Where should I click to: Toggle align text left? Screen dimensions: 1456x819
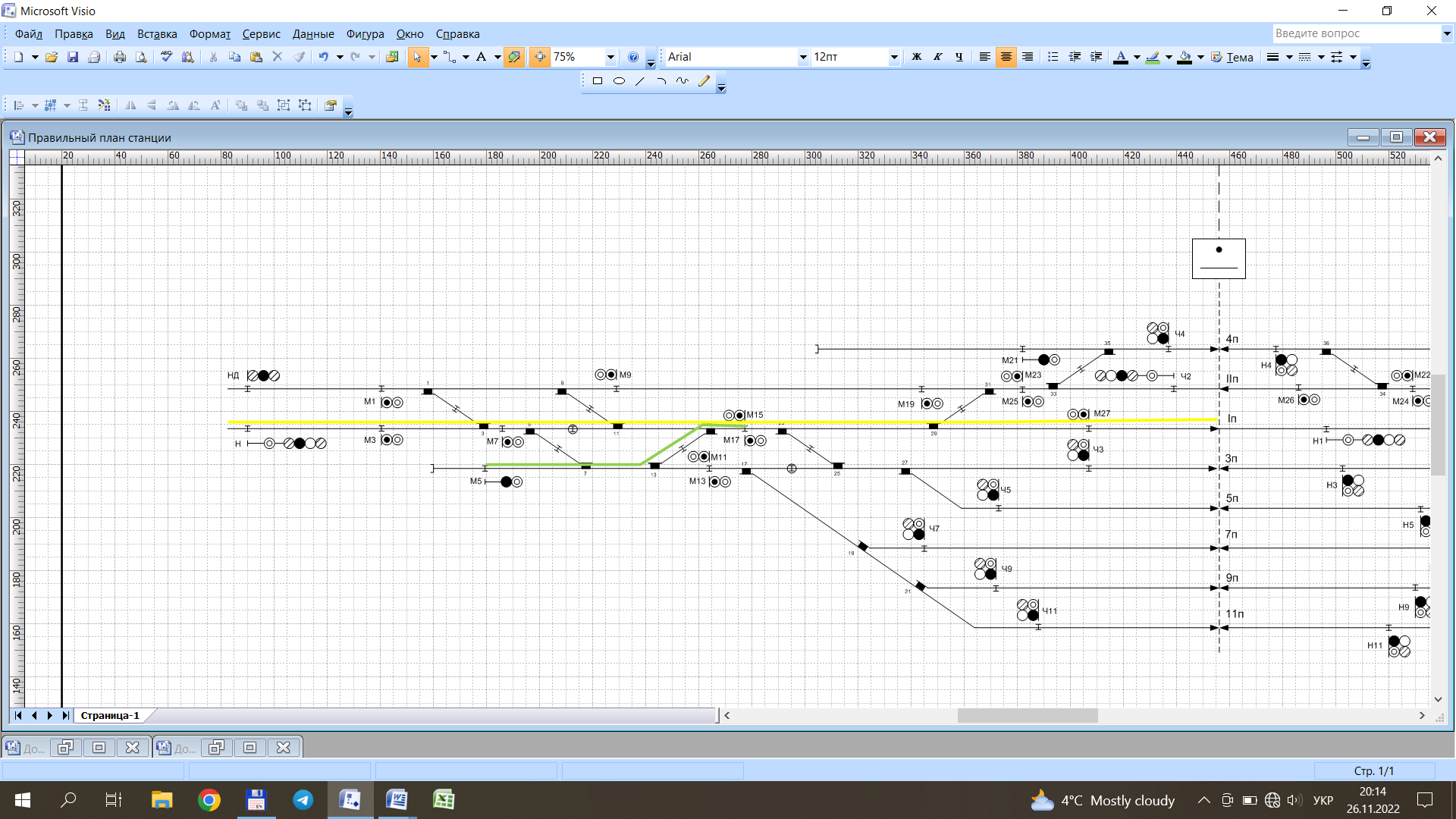984,57
